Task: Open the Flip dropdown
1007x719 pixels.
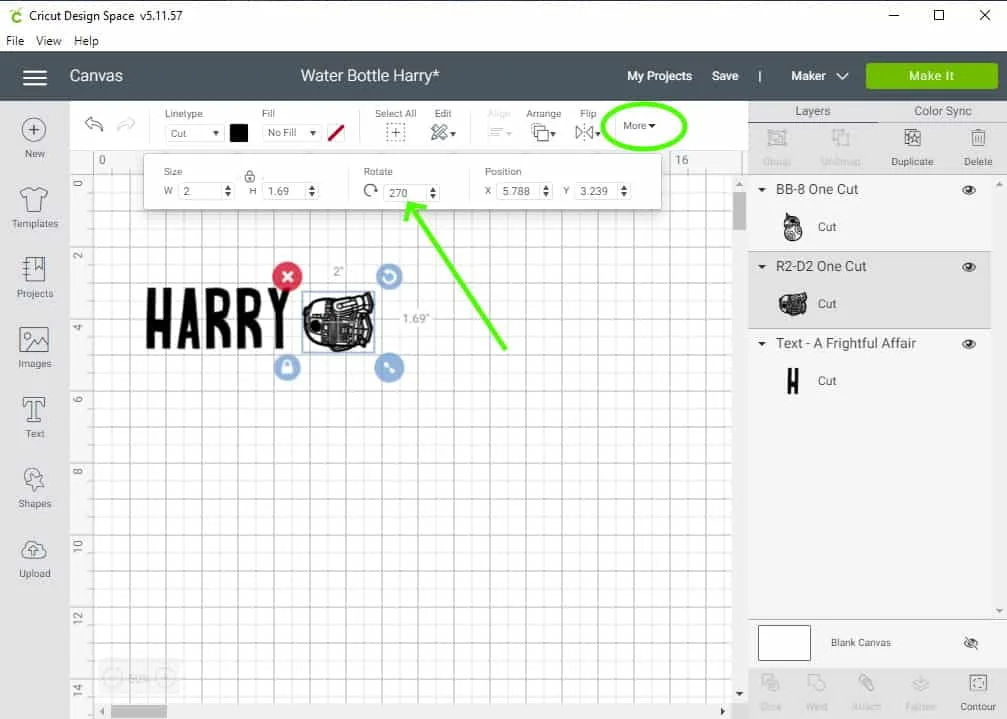Action: click(x=587, y=133)
